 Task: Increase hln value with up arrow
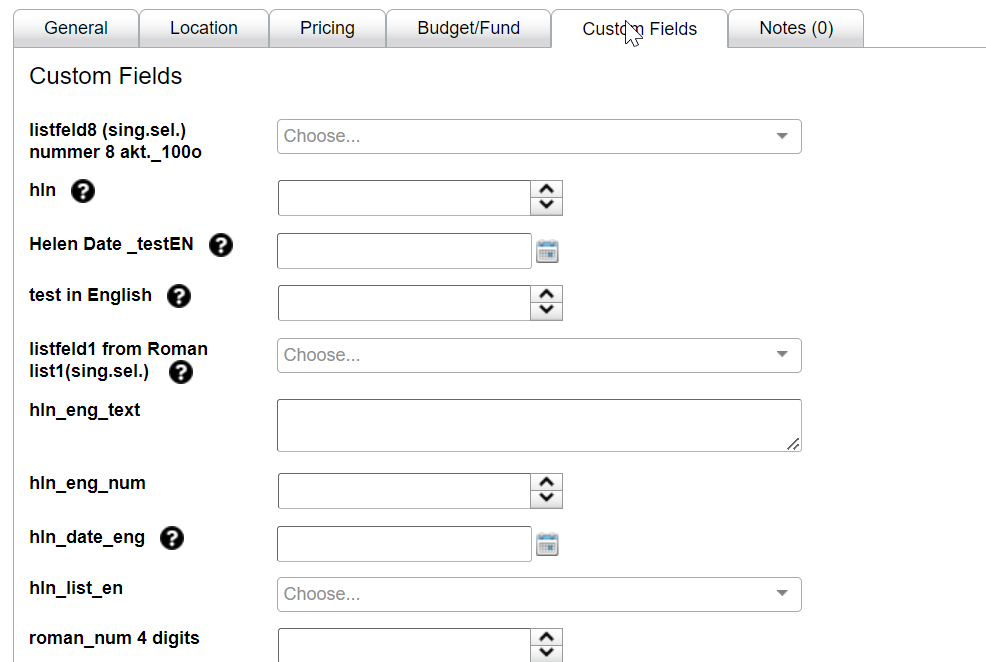(x=546, y=189)
